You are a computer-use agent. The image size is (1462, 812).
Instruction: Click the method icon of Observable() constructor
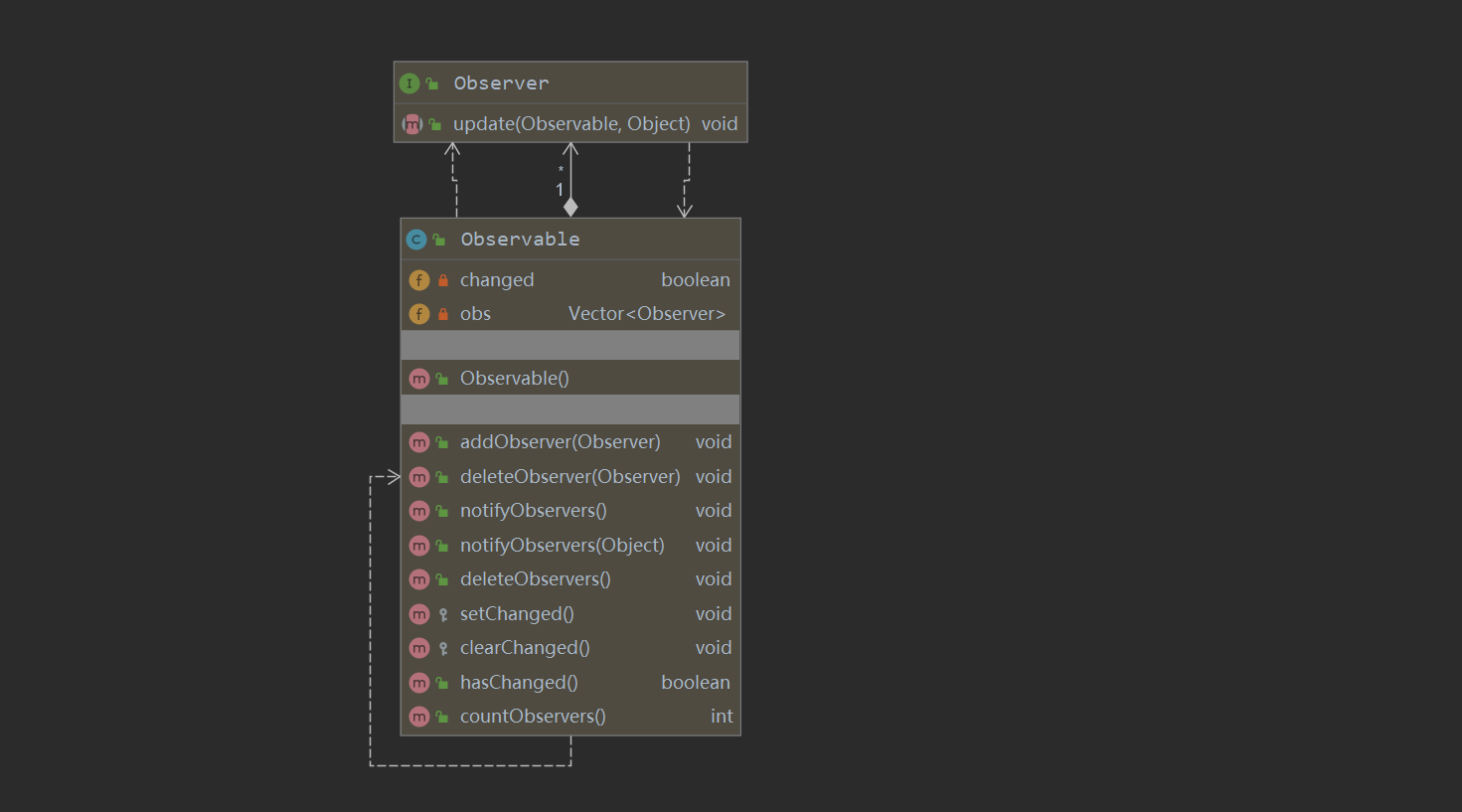point(419,379)
